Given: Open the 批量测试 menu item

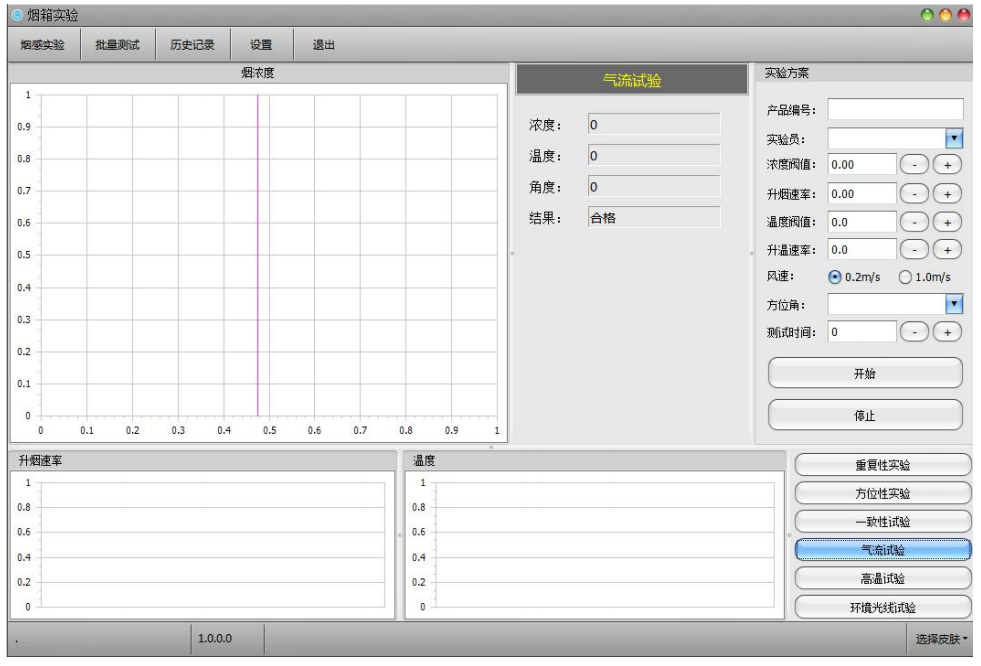Looking at the screenshot, I should (117, 45).
